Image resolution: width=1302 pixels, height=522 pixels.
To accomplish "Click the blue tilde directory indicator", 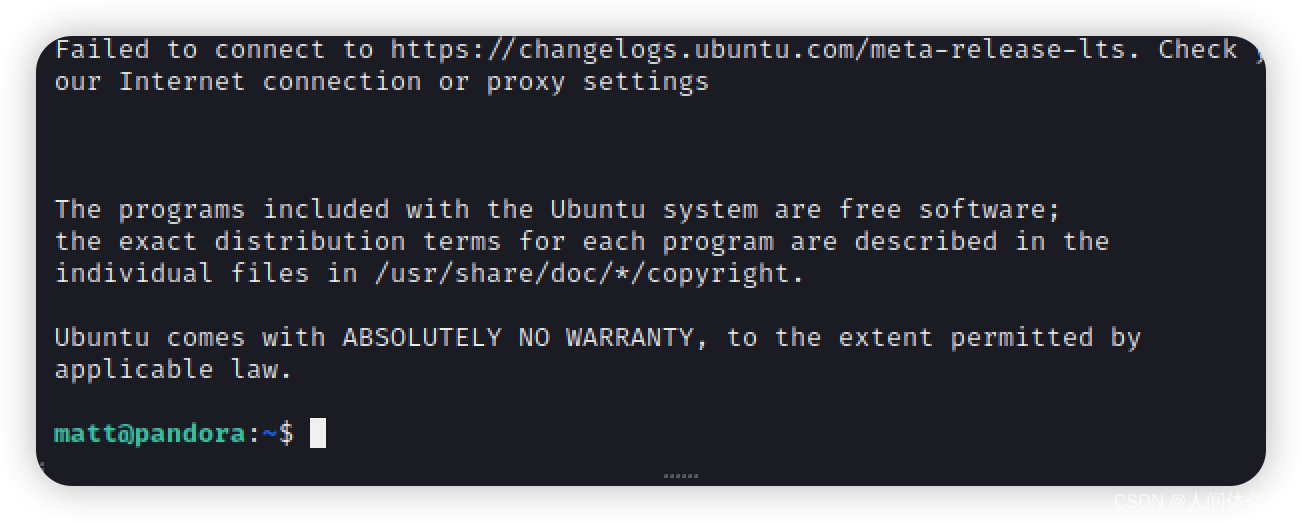I will click(x=270, y=434).
